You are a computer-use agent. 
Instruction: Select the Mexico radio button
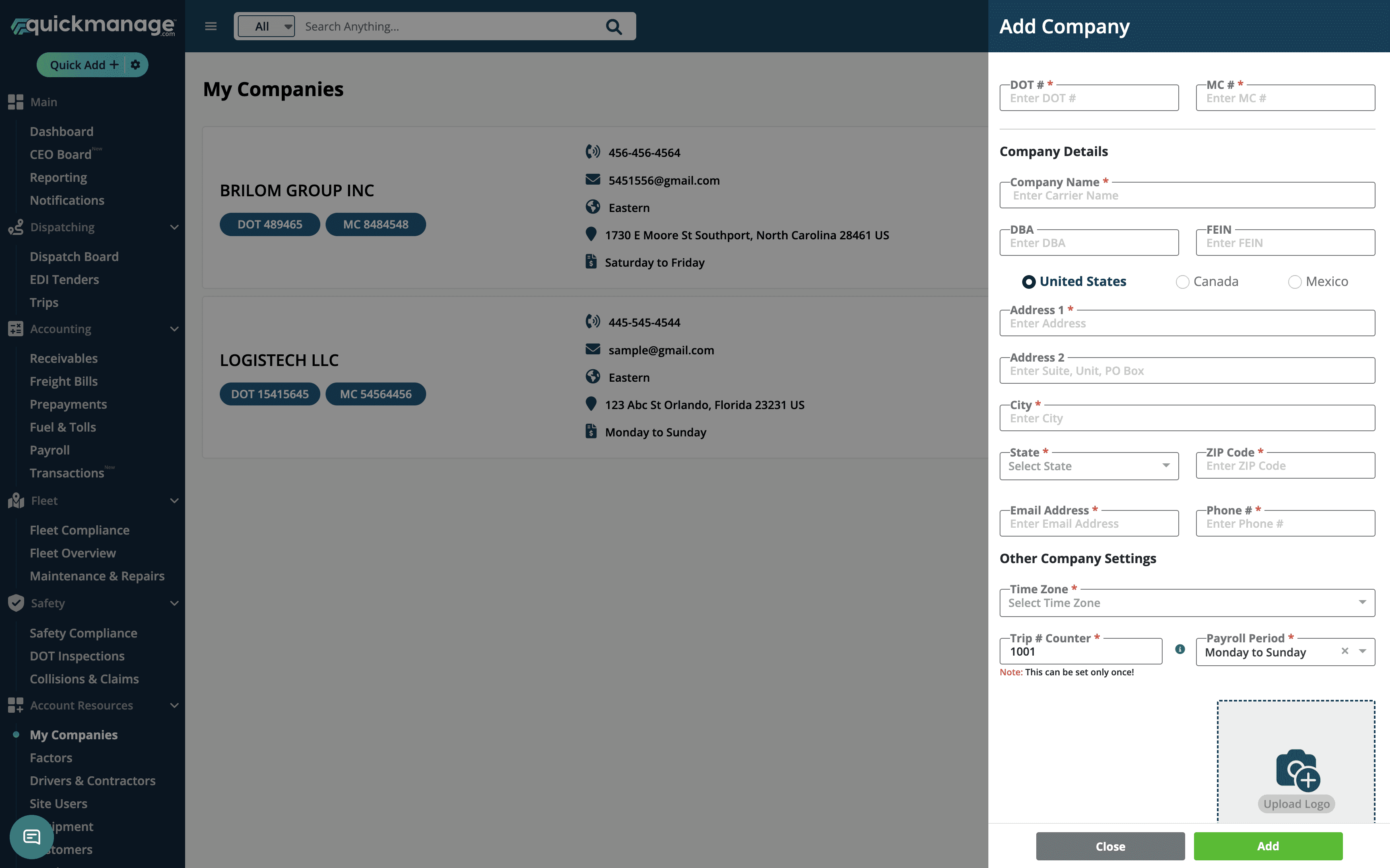[x=1295, y=282]
